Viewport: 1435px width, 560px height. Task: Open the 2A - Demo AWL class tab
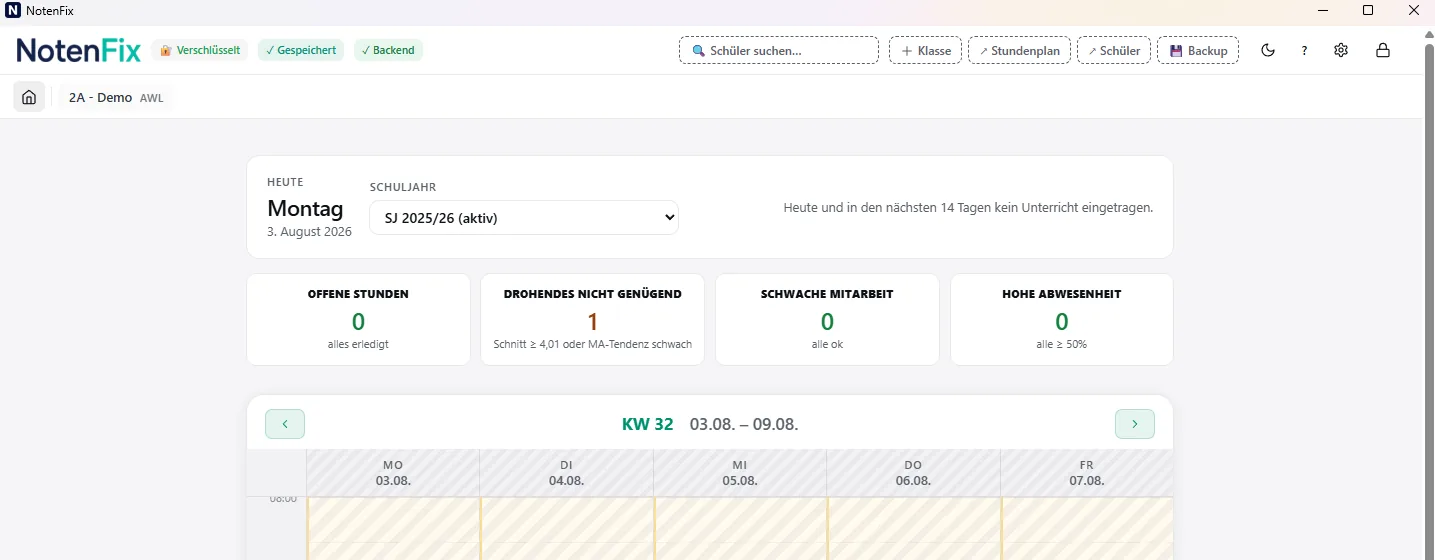(116, 98)
